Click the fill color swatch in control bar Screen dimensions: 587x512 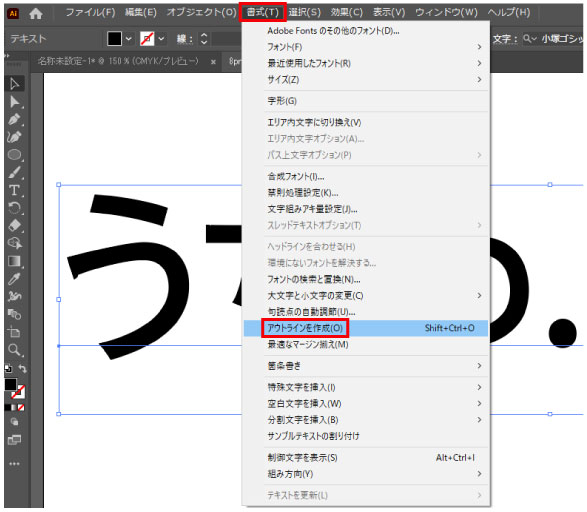point(114,39)
